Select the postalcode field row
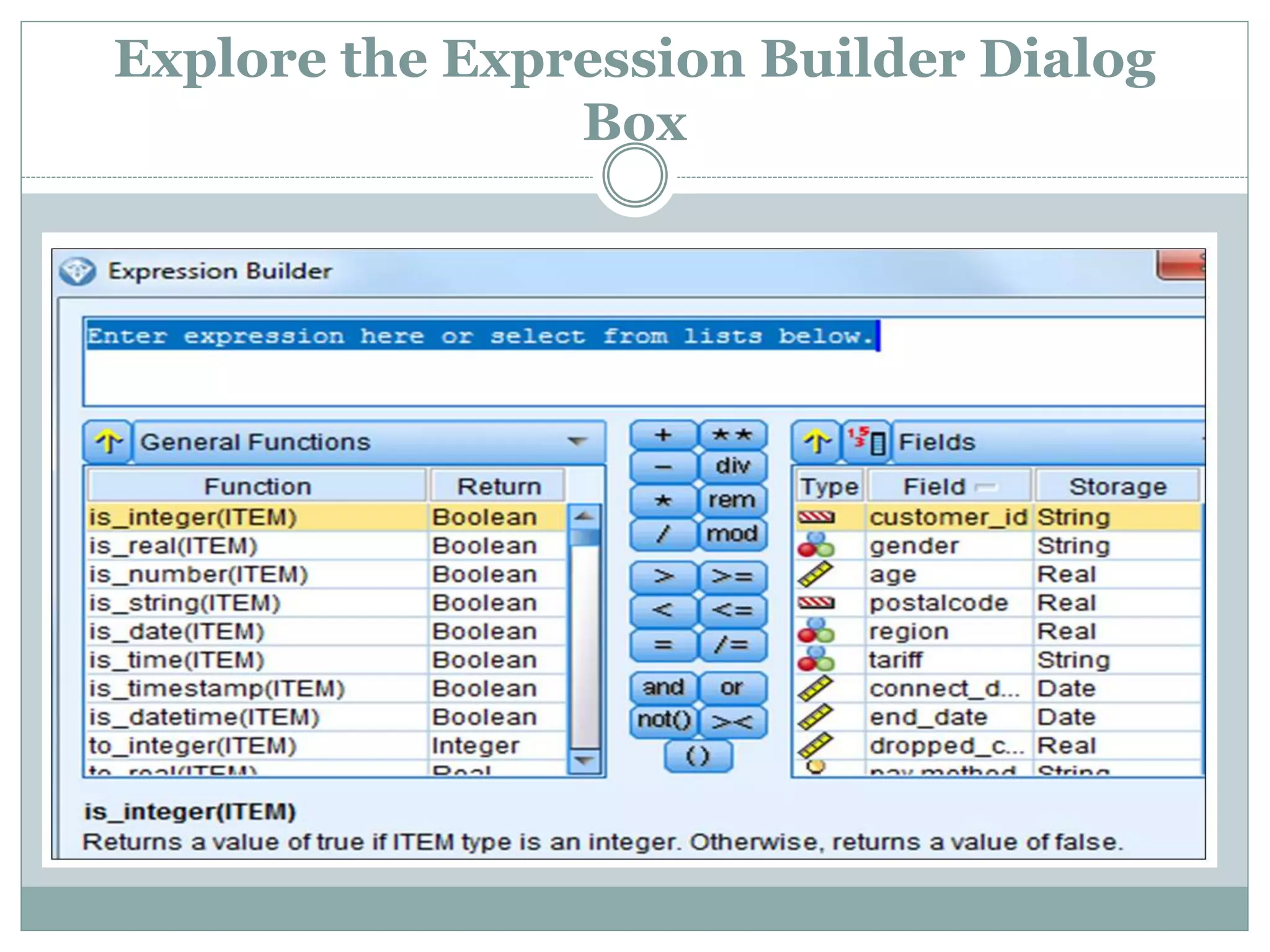This screenshot has height=952, width=1270. tap(938, 603)
